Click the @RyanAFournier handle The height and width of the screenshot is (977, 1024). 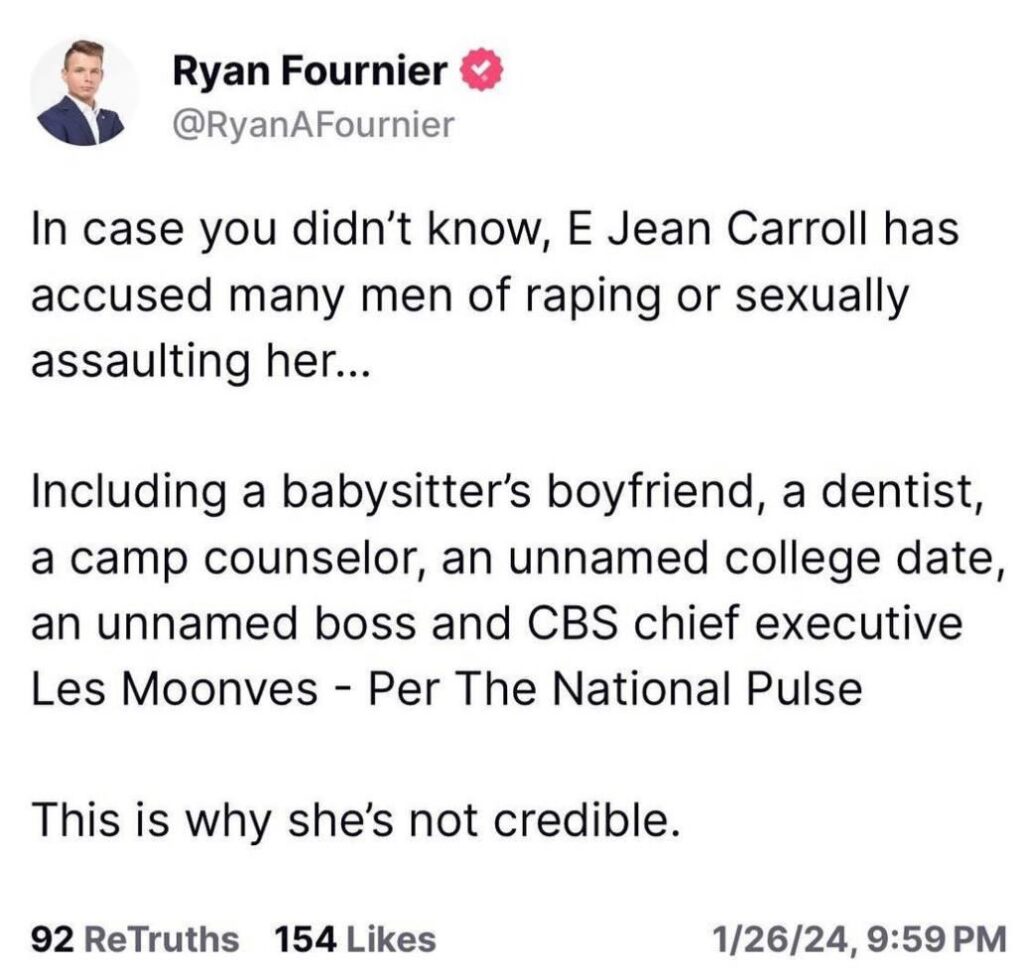[313, 123]
